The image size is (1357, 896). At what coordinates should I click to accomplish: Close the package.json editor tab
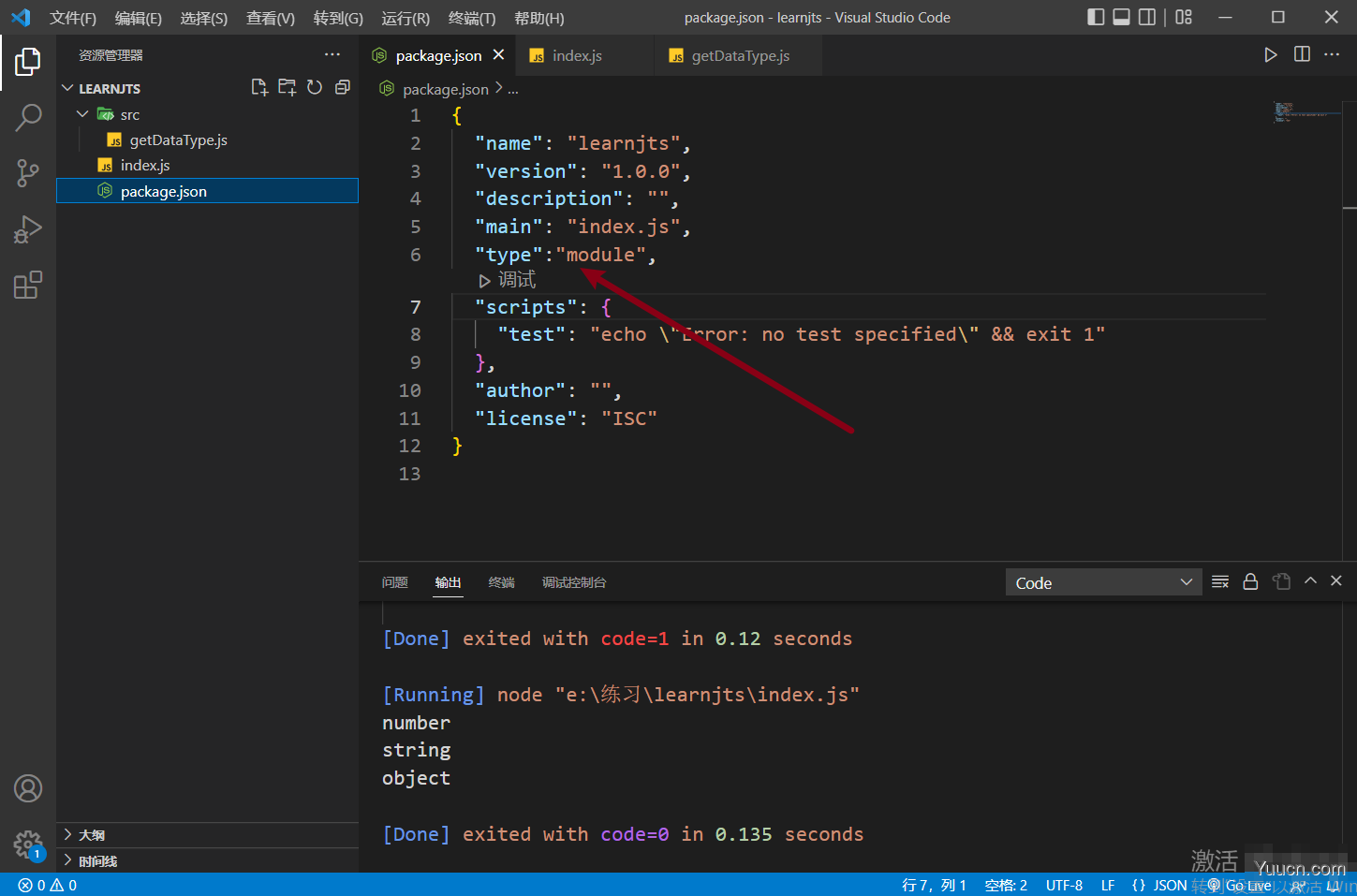point(499,55)
